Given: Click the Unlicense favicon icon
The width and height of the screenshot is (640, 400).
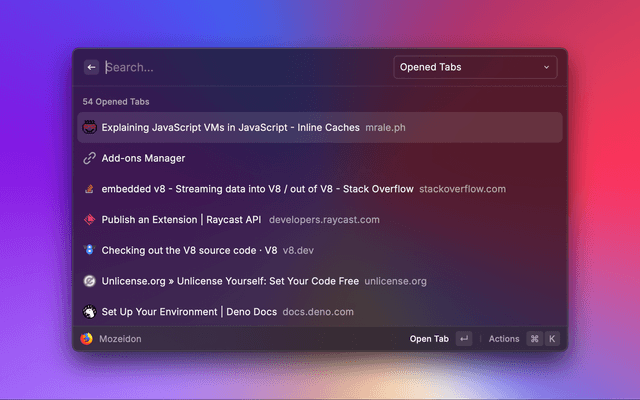Looking at the screenshot, I should (89, 281).
